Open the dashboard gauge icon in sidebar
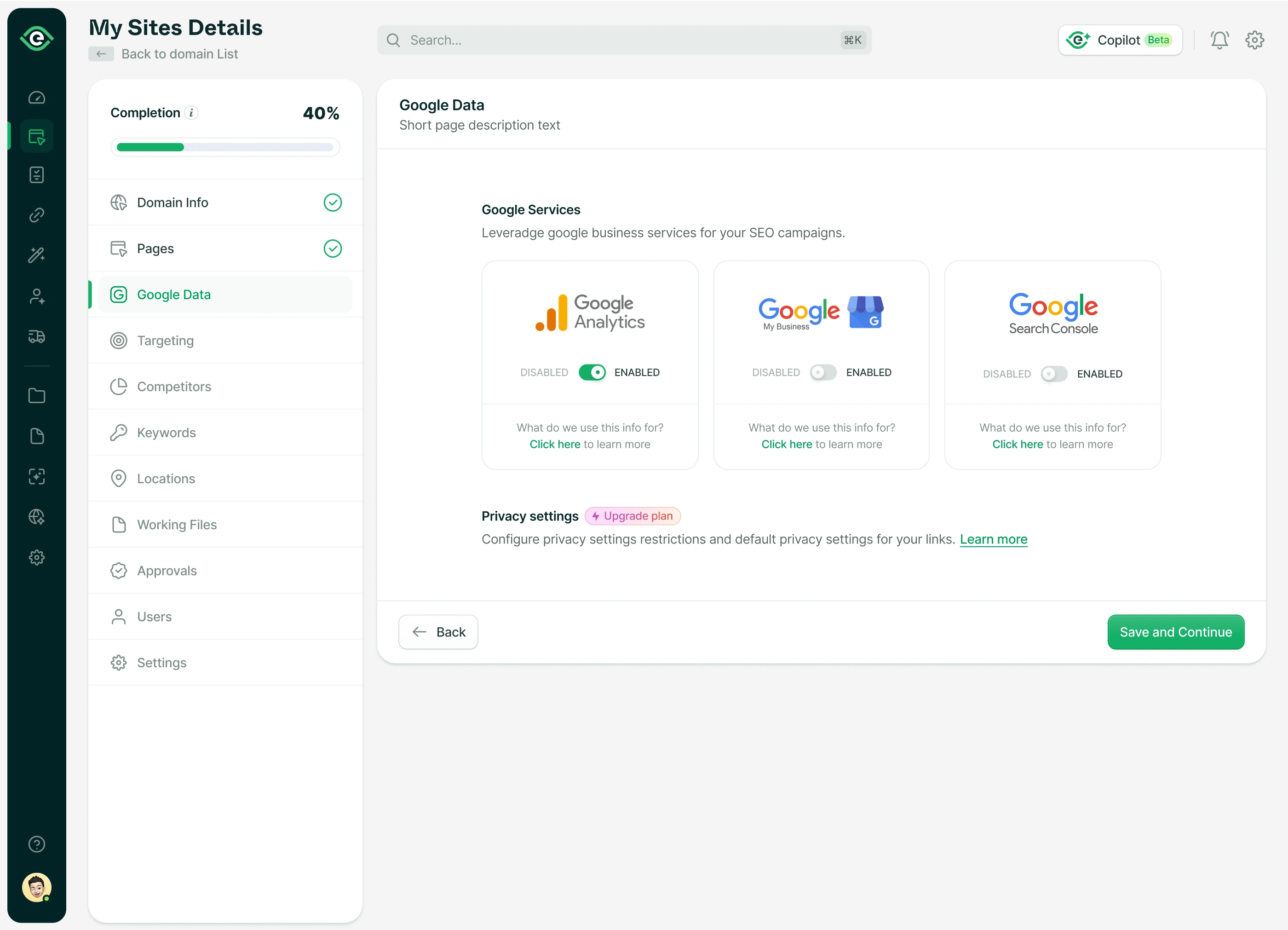 pos(37,98)
